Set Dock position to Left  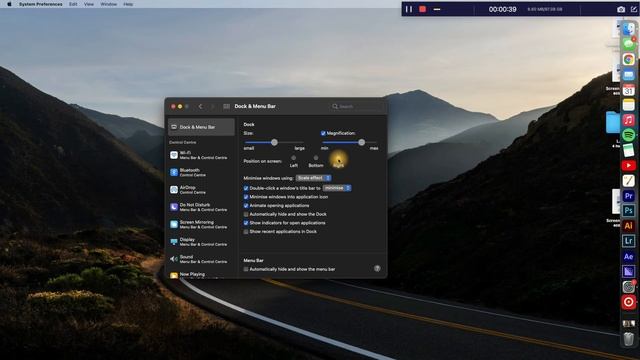[293, 158]
